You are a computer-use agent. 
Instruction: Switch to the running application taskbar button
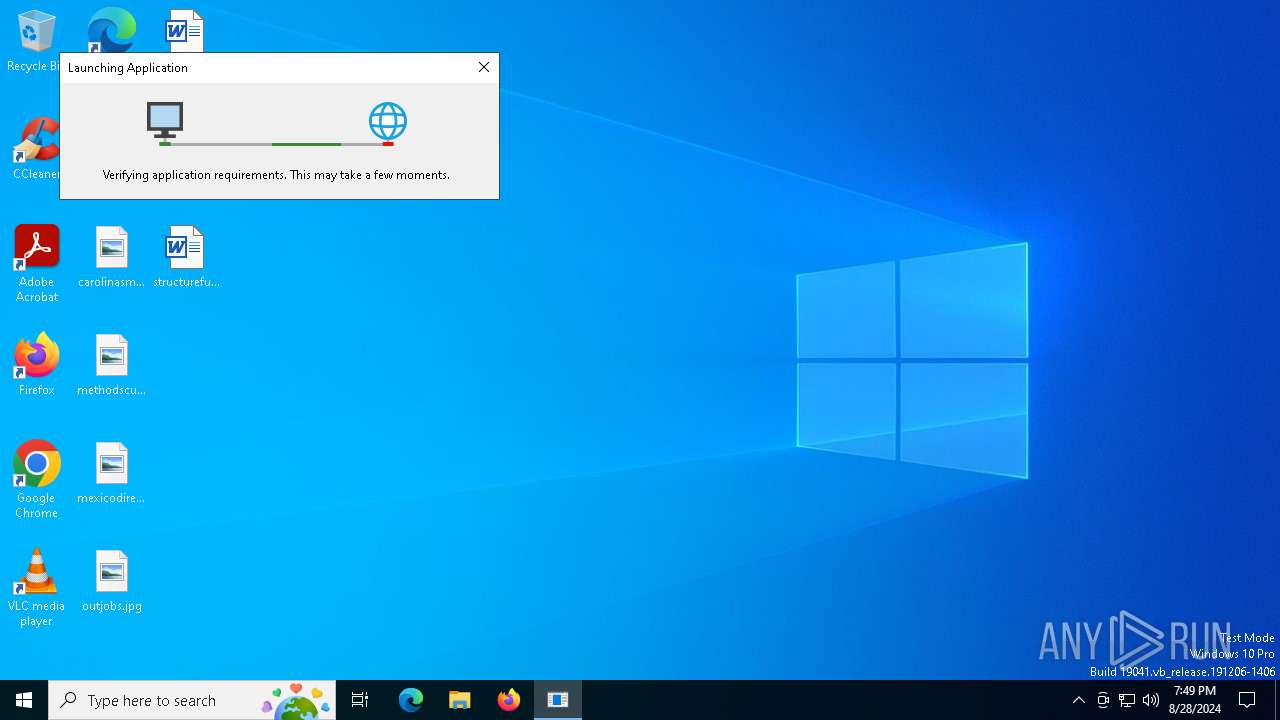pos(558,700)
